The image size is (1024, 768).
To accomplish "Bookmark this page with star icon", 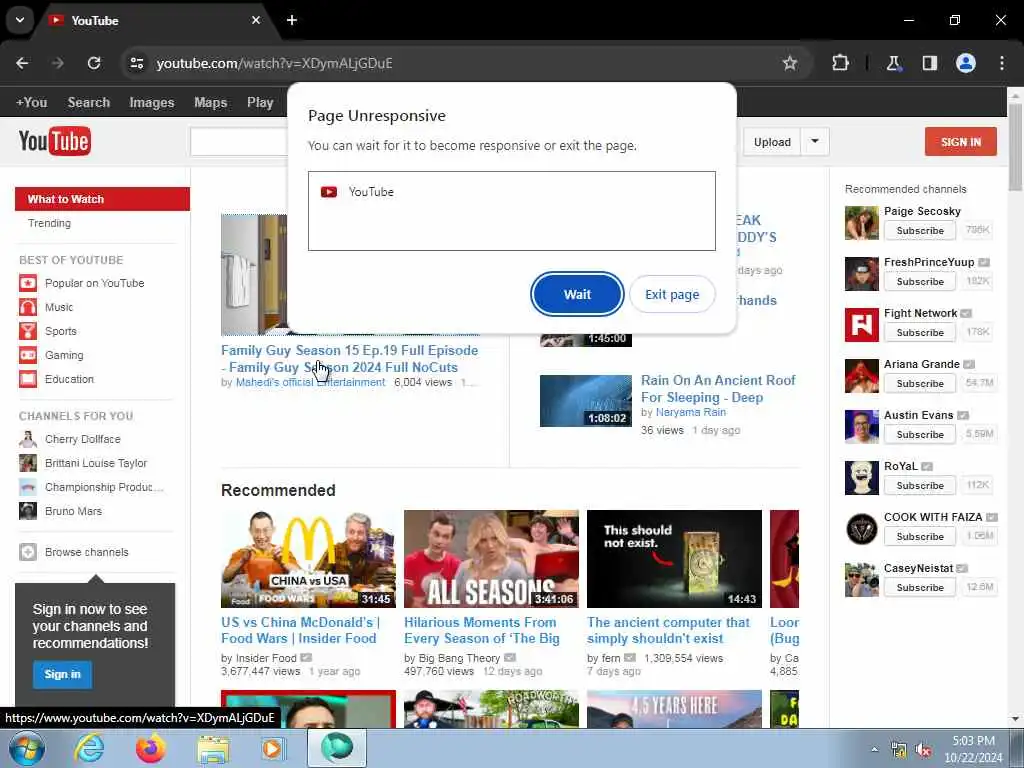I will pos(790,63).
